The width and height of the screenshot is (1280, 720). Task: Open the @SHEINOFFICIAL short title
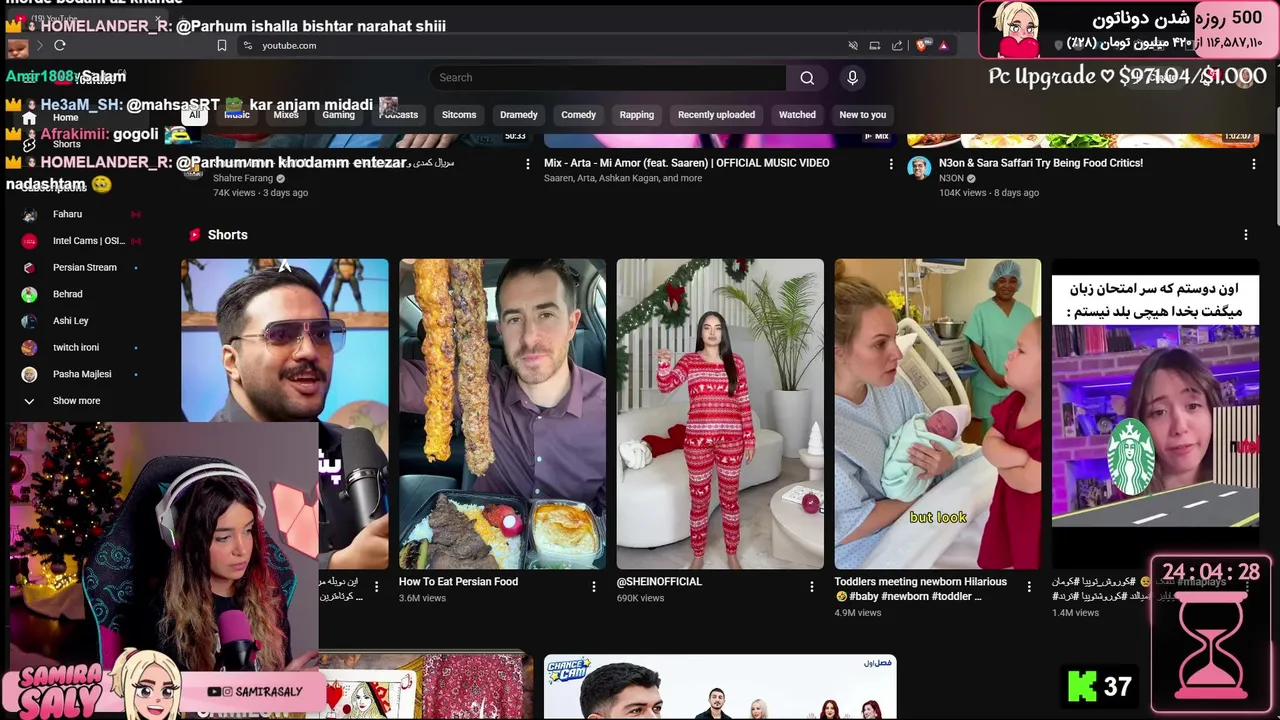click(659, 582)
